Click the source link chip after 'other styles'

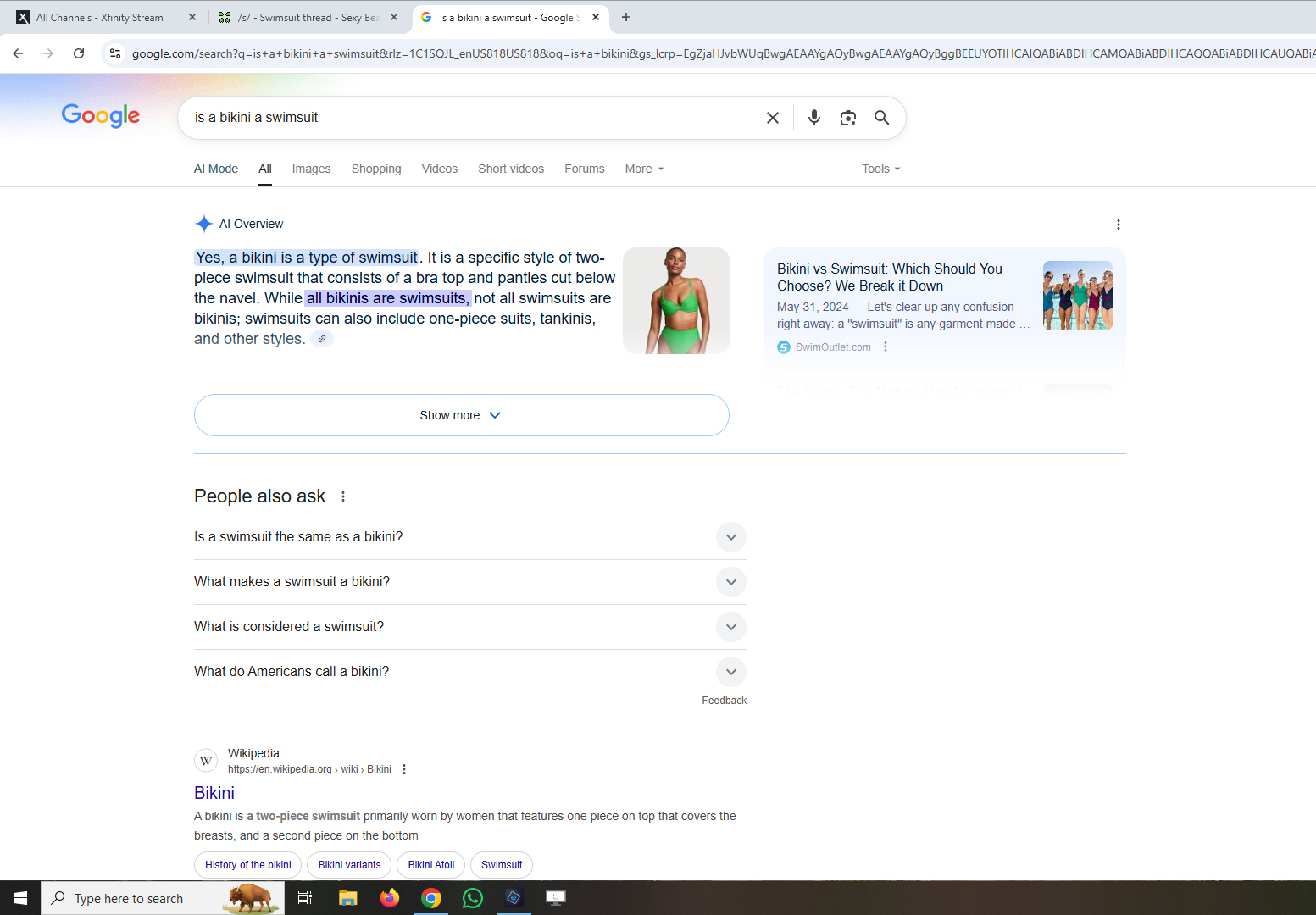(x=322, y=339)
